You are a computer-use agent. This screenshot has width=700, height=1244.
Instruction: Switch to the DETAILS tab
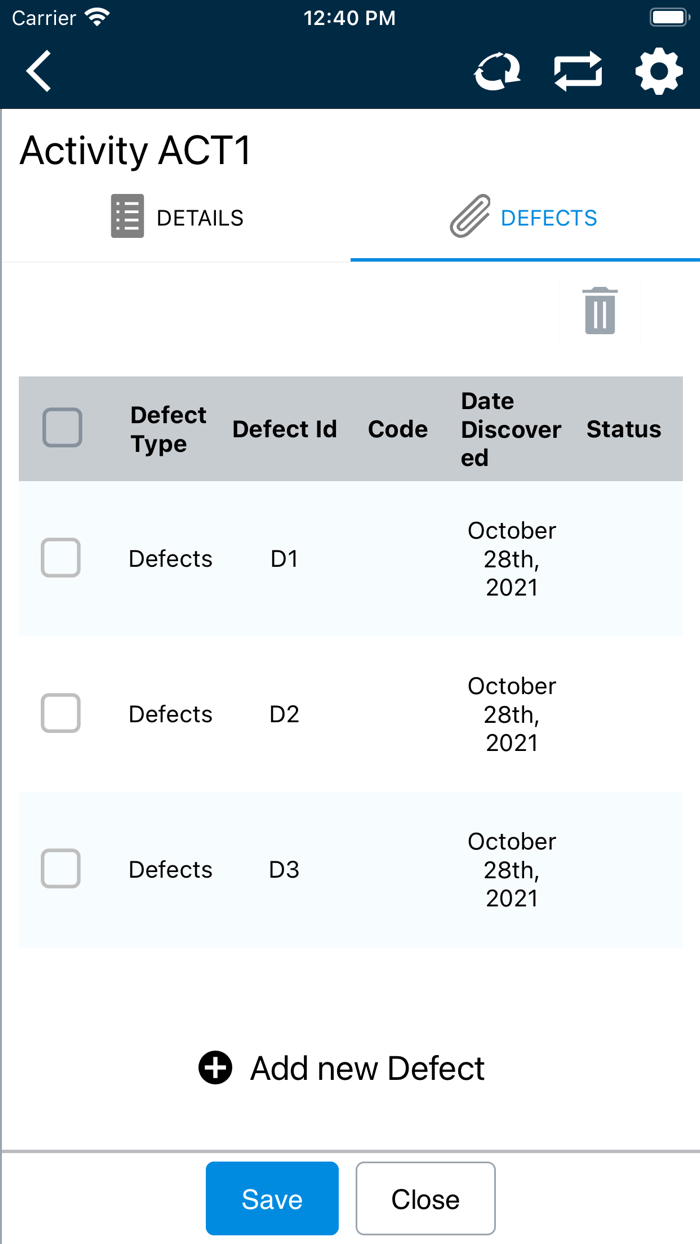click(x=200, y=218)
